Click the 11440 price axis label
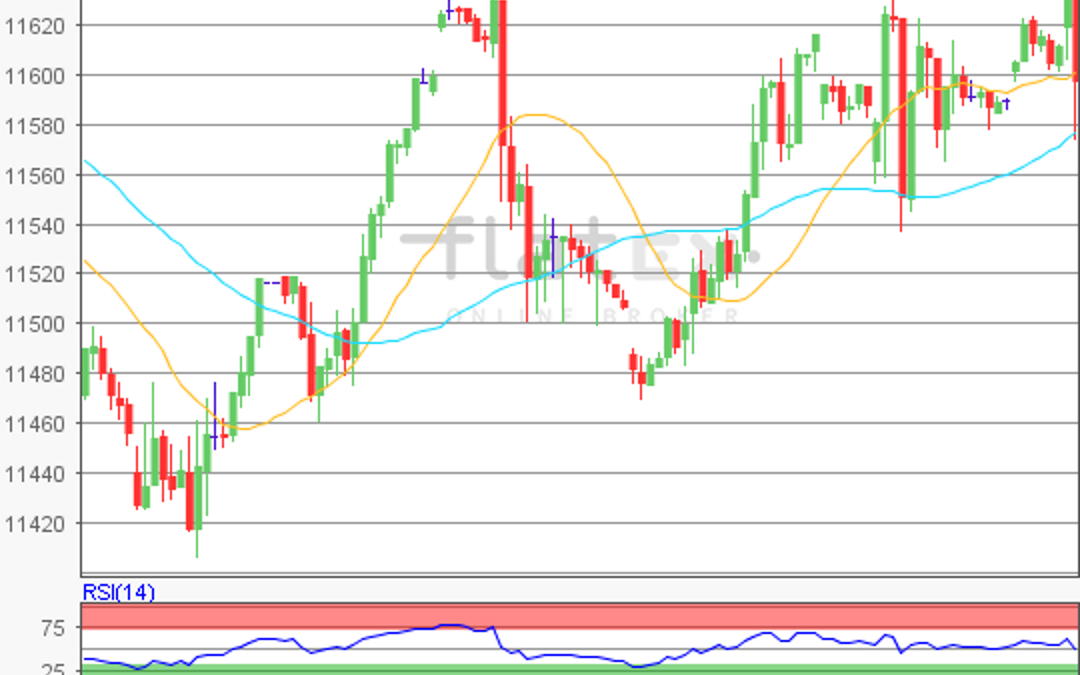 34,474
